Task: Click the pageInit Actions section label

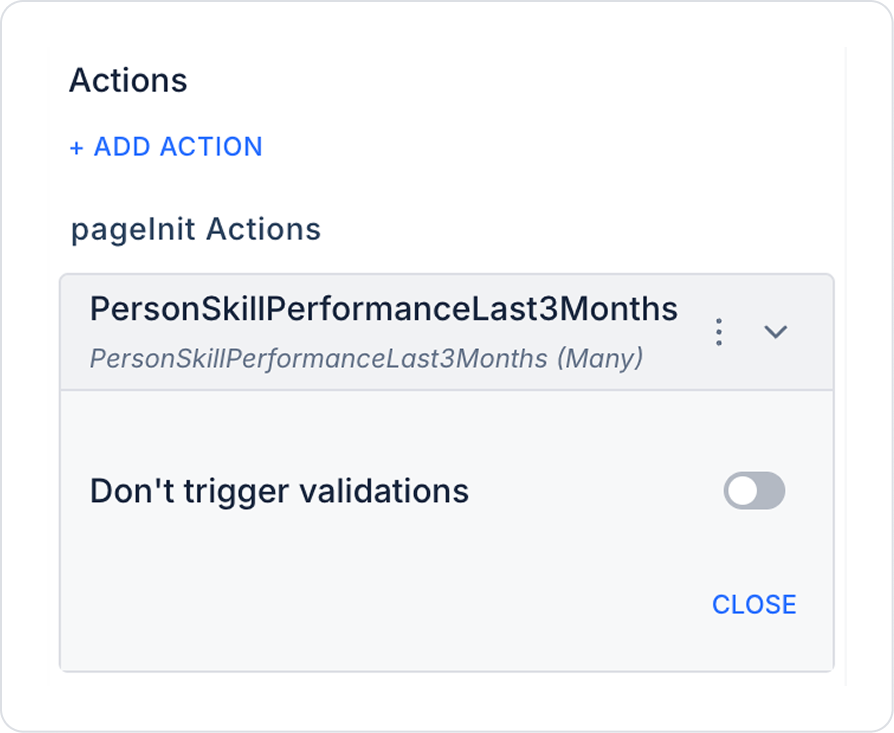Action: pyautogui.click(x=196, y=229)
